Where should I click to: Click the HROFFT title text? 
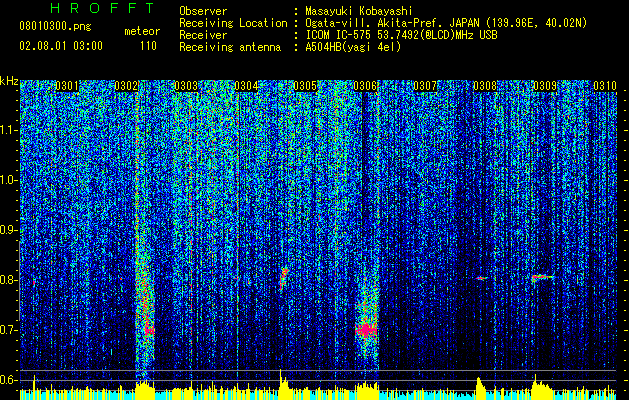(103, 8)
